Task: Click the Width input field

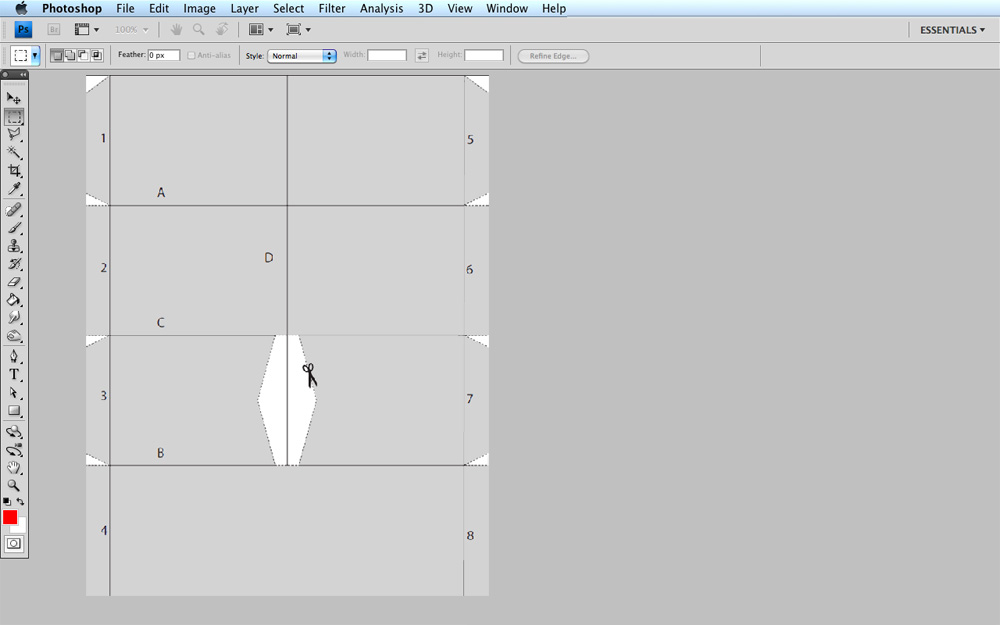Action: coord(387,55)
